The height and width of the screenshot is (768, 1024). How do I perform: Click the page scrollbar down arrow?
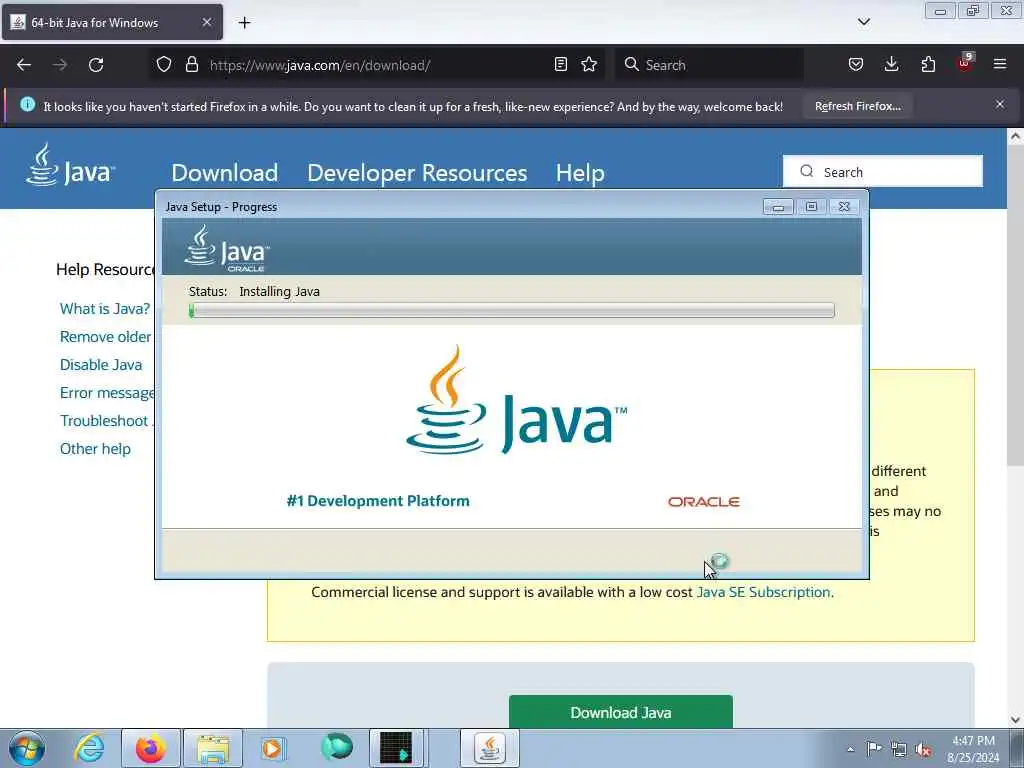coord(1015,720)
